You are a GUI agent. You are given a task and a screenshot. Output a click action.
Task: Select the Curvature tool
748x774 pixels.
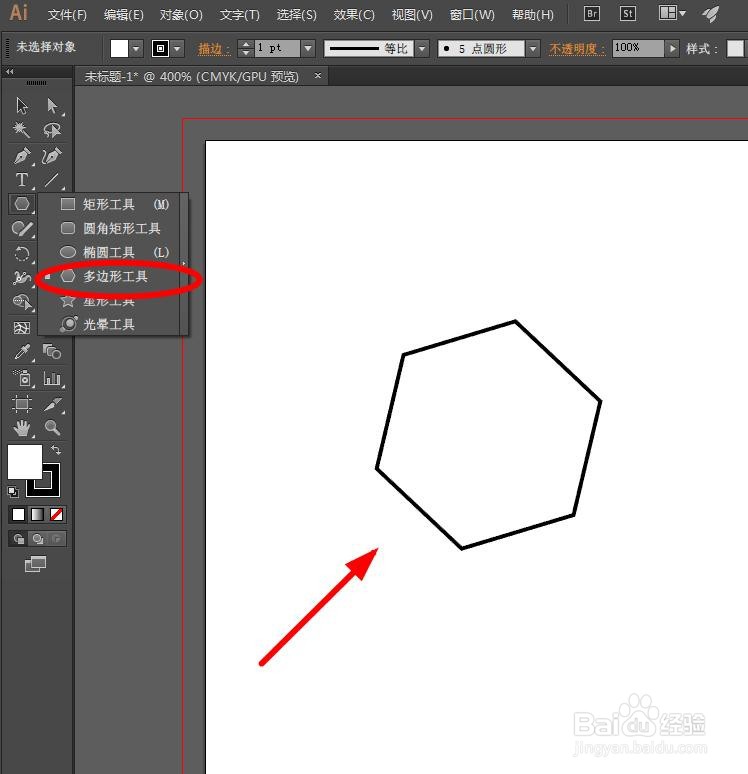click(x=52, y=155)
